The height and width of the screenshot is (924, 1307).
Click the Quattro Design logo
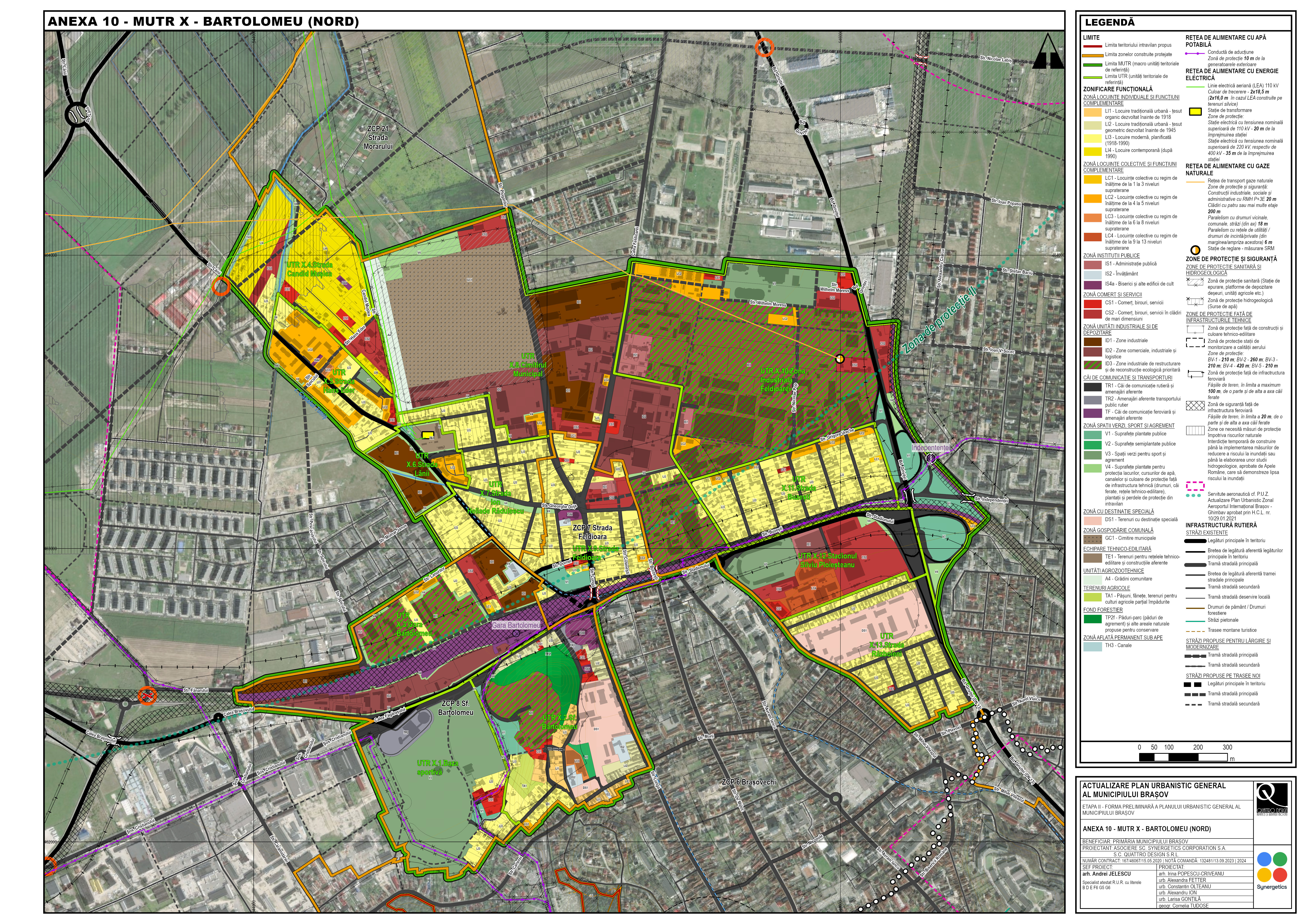(x=1272, y=799)
